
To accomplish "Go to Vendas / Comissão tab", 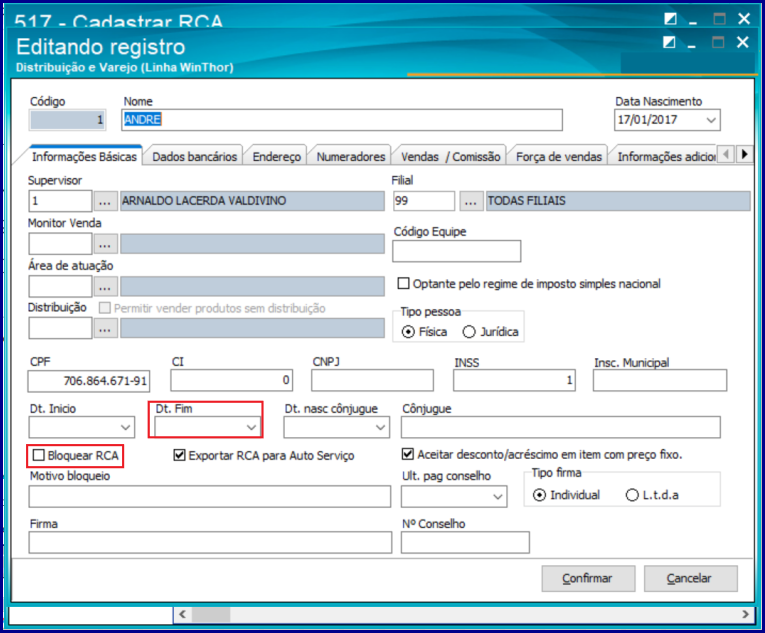I will [x=450, y=156].
